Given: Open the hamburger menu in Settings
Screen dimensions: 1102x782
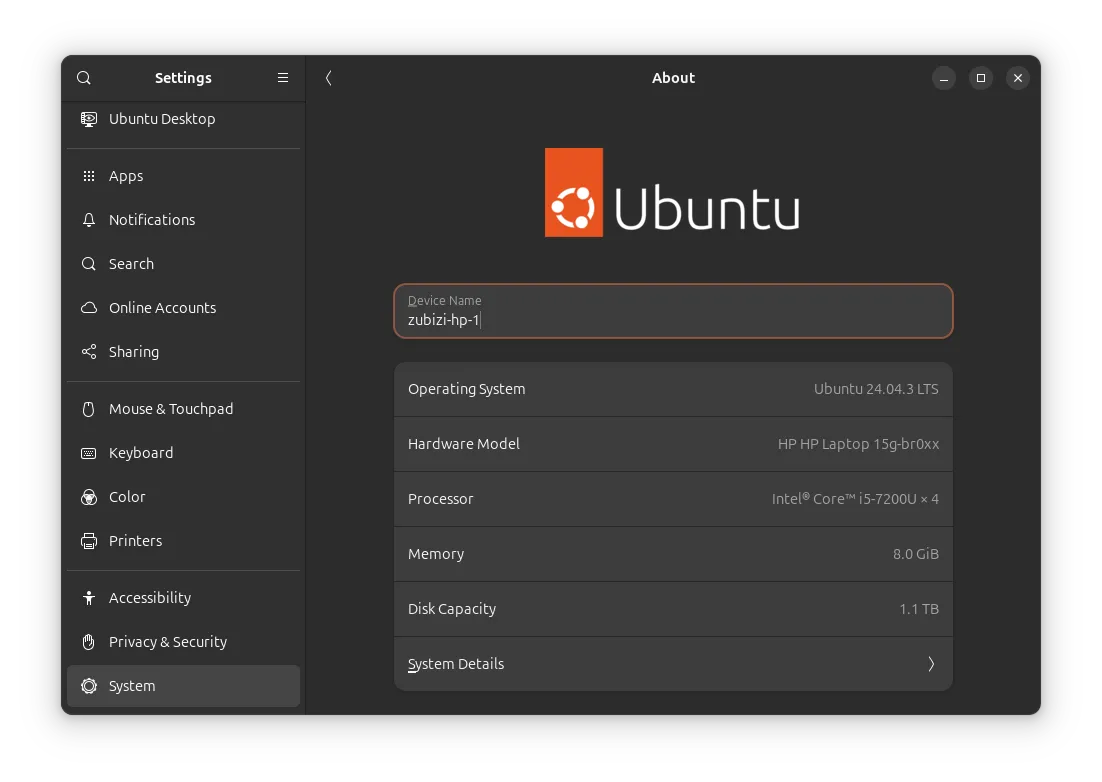Looking at the screenshot, I should (x=283, y=77).
